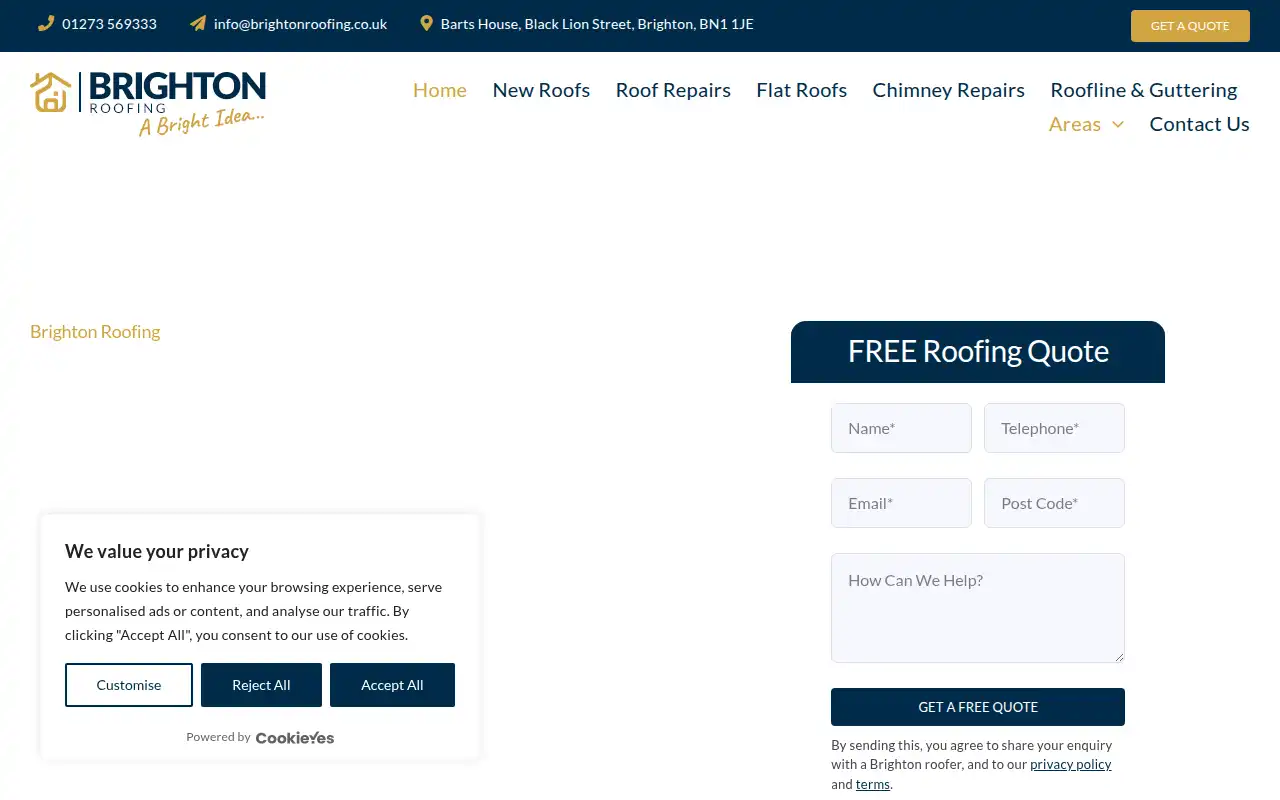Reject all cookies
The height and width of the screenshot is (800, 1280).
(x=261, y=685)
